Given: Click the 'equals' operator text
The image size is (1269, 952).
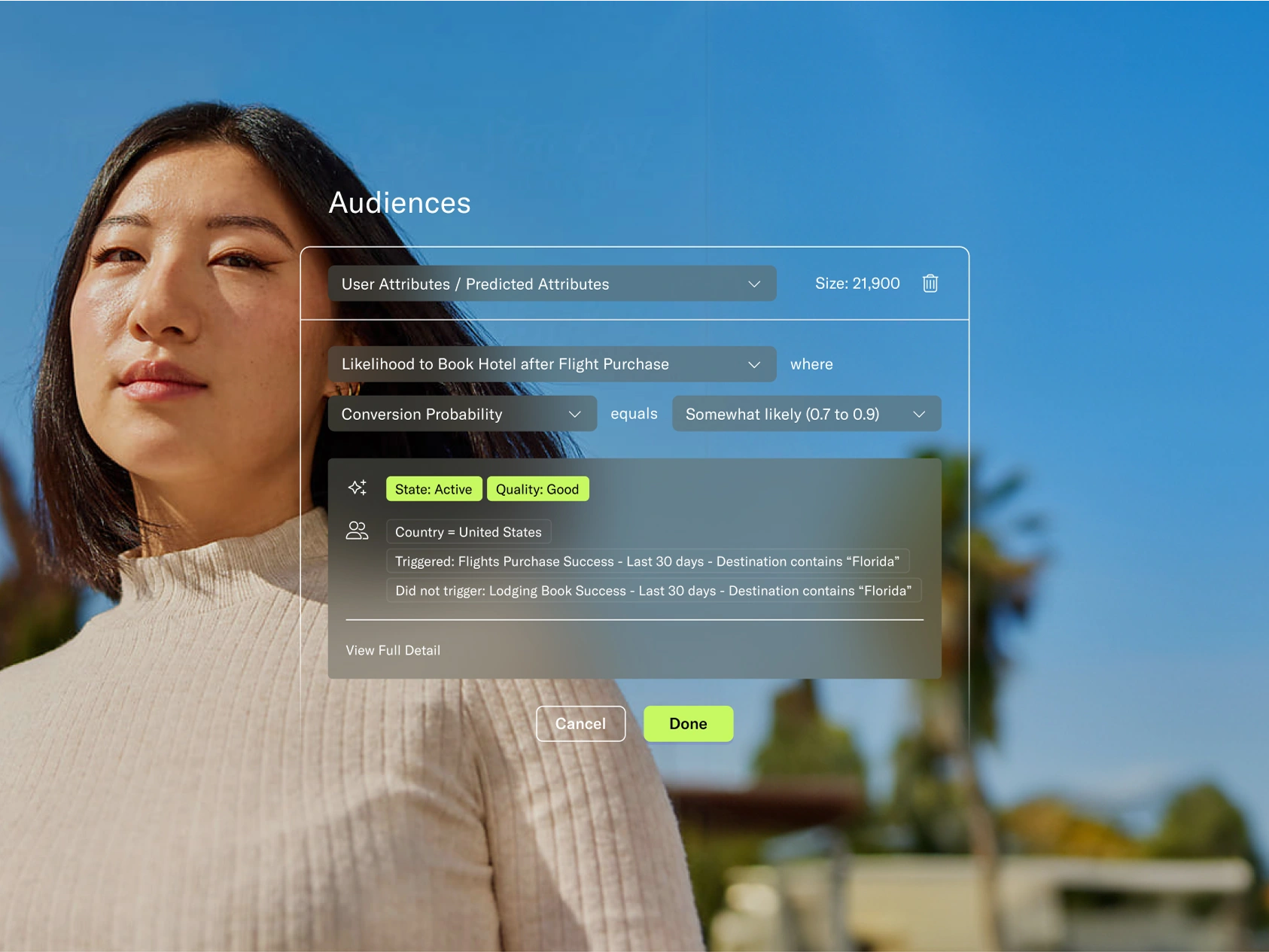Looking at the screenshot, I should 634,414.
